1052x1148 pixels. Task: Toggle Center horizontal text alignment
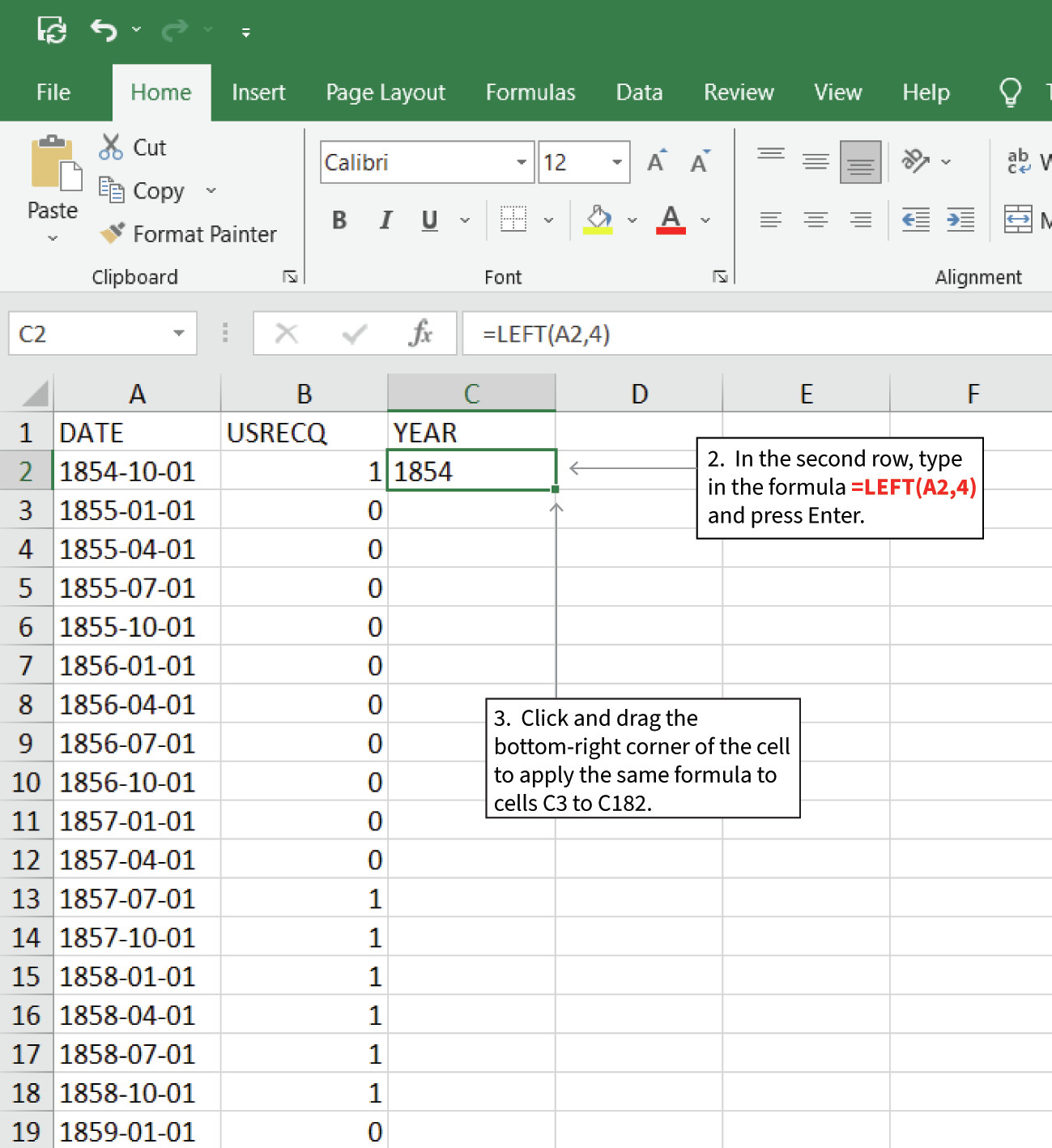816,219
